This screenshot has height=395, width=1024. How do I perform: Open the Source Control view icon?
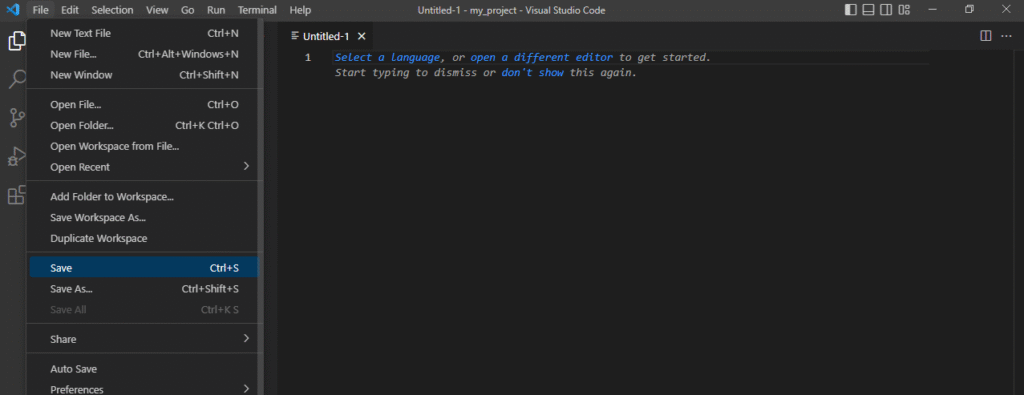pos(16,118)
